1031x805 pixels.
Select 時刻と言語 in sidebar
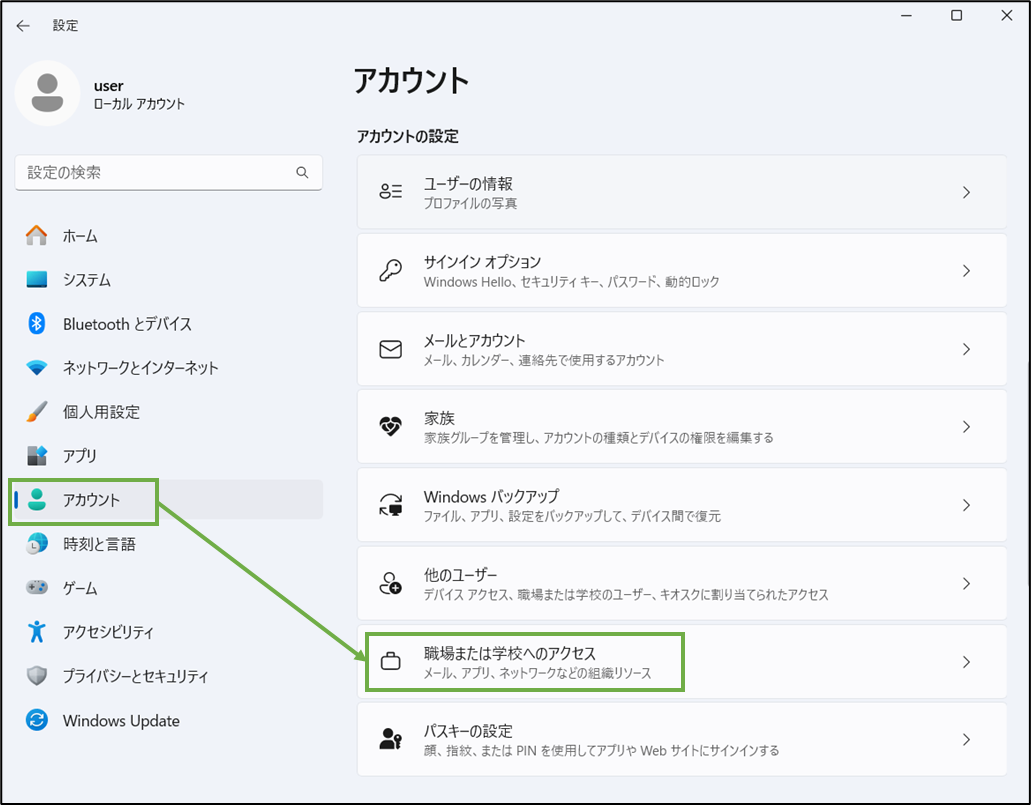point(168,543)
